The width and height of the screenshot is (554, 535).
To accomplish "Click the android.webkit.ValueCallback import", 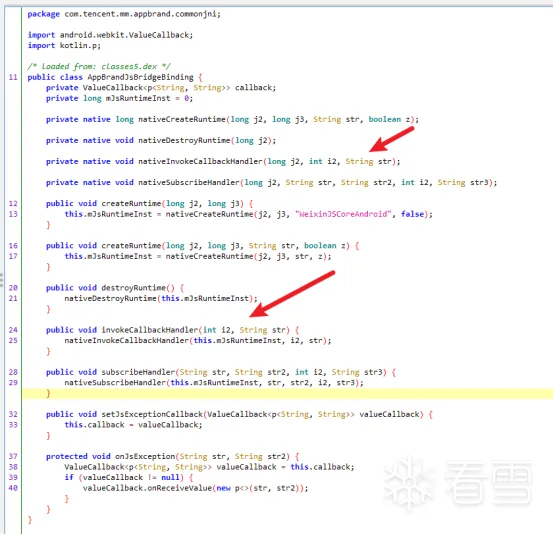I will (x=110, y=35).
